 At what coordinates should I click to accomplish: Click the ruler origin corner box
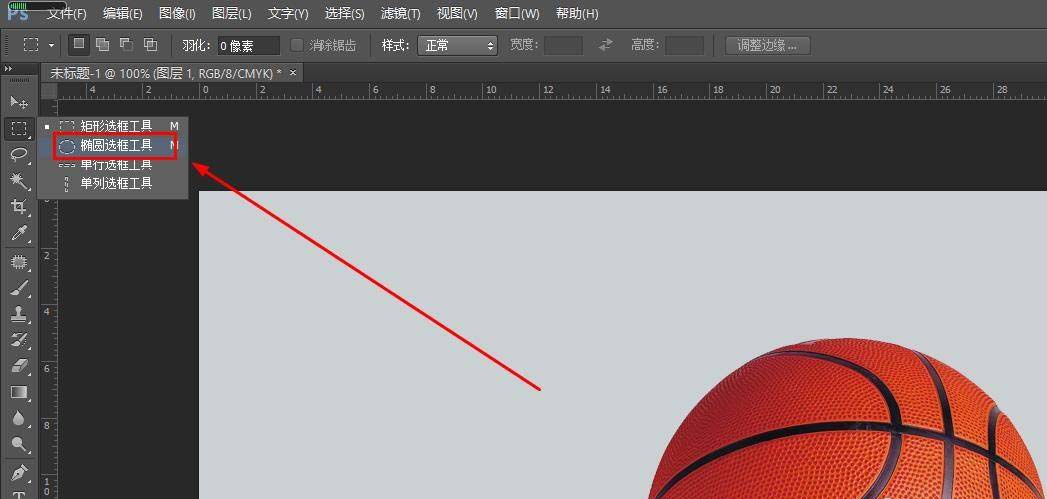pos(49,90)
